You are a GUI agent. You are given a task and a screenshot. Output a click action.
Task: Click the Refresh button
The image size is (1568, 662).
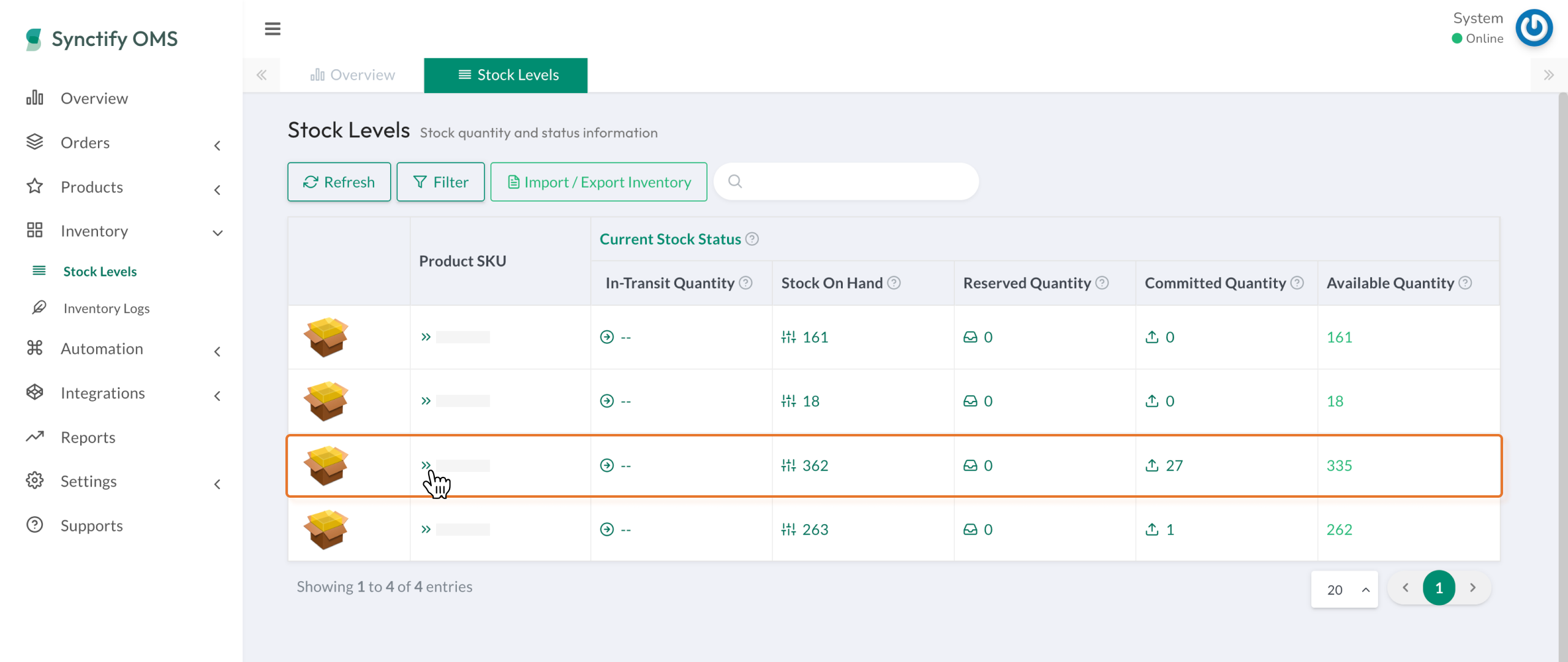click(339, 181)
